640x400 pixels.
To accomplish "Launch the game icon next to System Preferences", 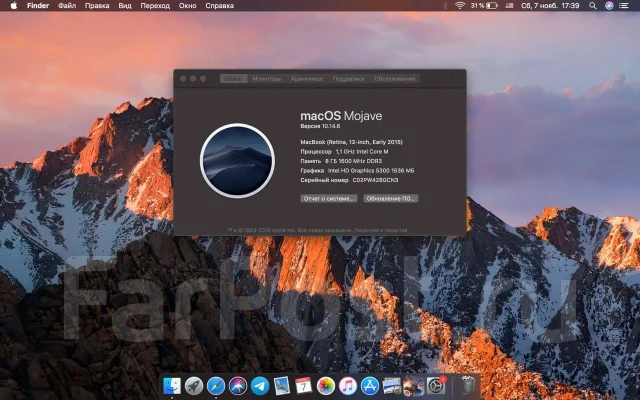I will coord(413,385).
